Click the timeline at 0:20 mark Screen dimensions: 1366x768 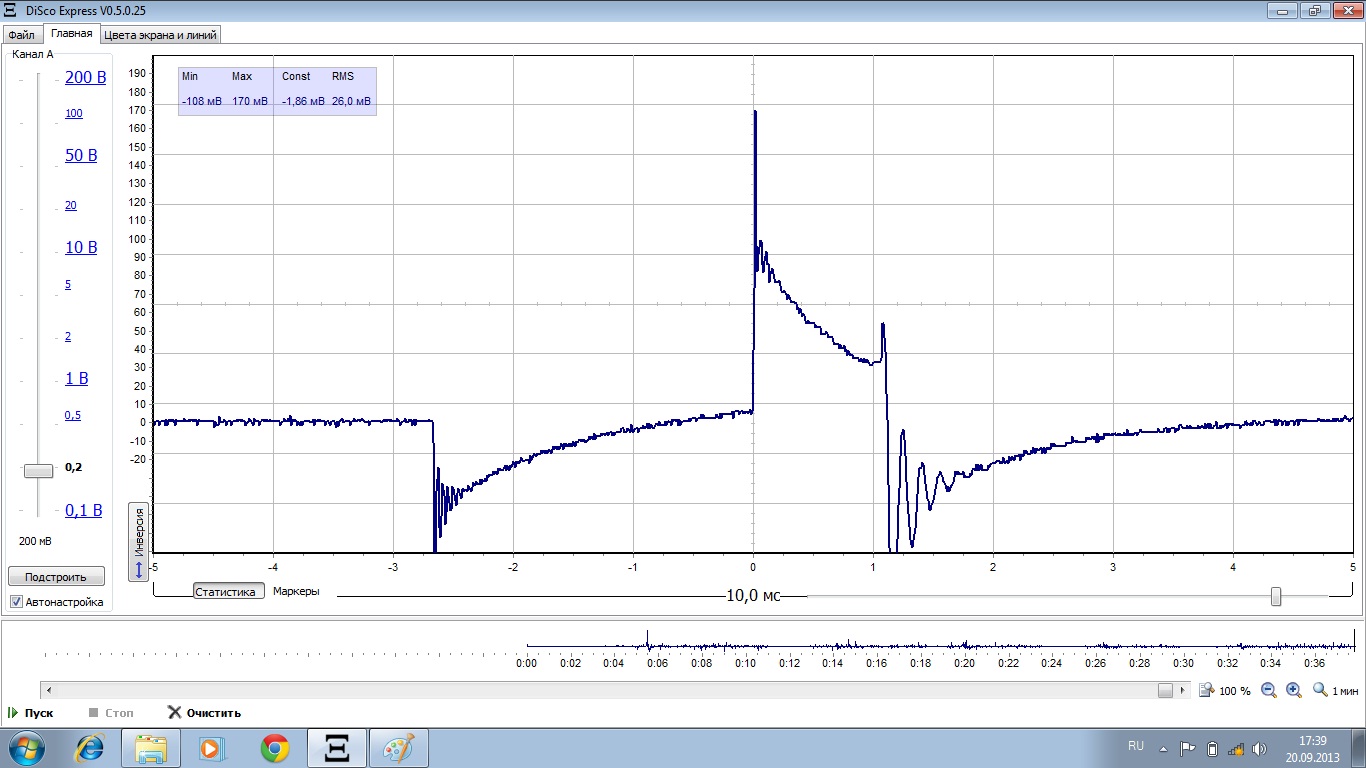tap(964, 662)
